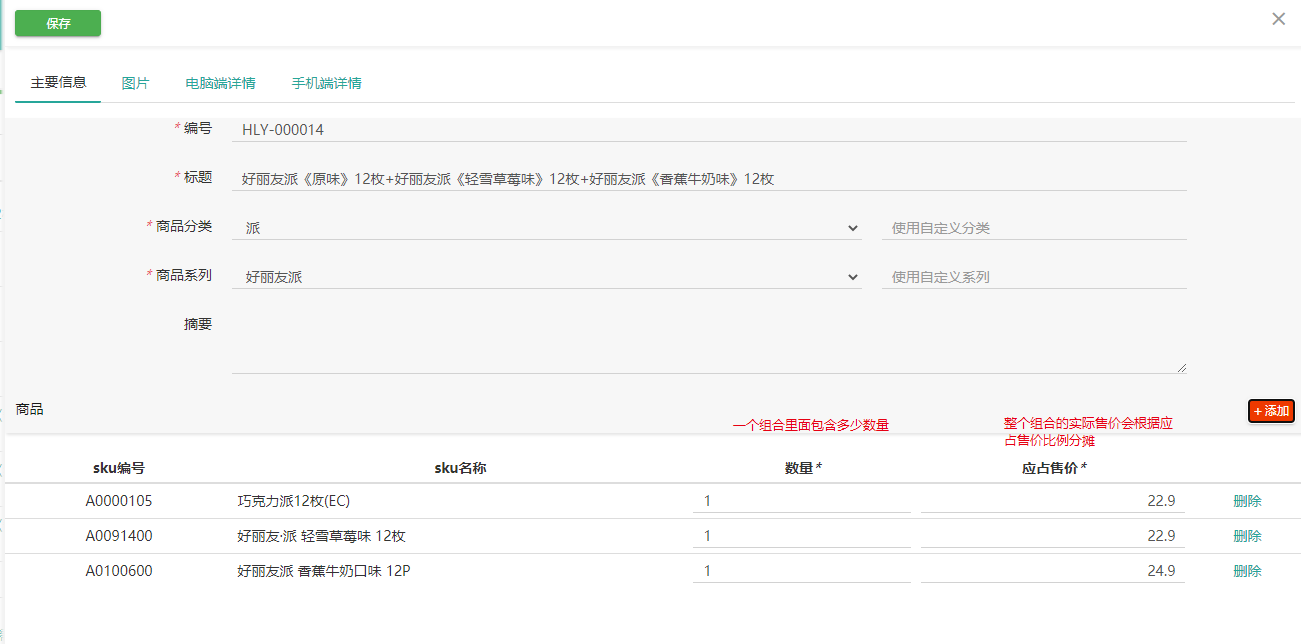Open the 手机端详情 tab
1301x644 pixels.
(x=326, y=83)
